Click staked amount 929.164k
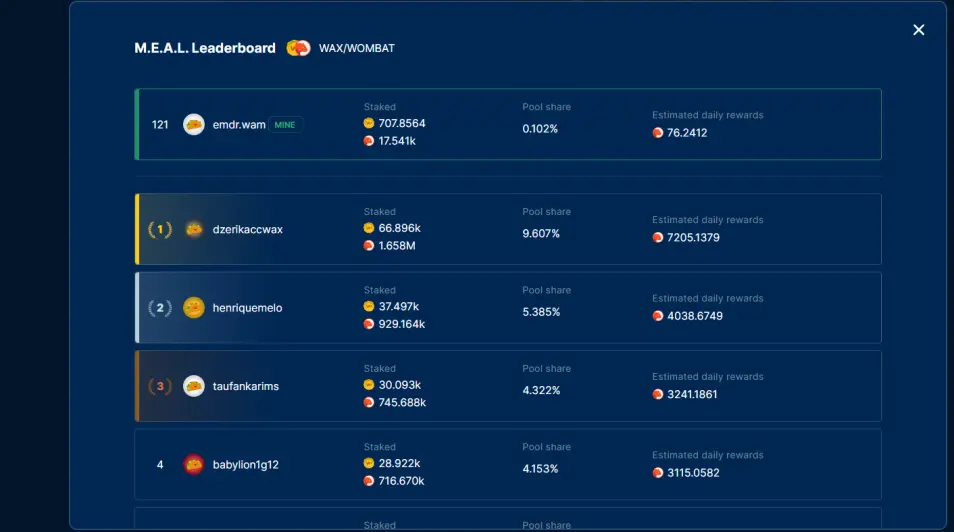This screenshot has height=532, width=954. pyautogui.click(x=402, y=324)
